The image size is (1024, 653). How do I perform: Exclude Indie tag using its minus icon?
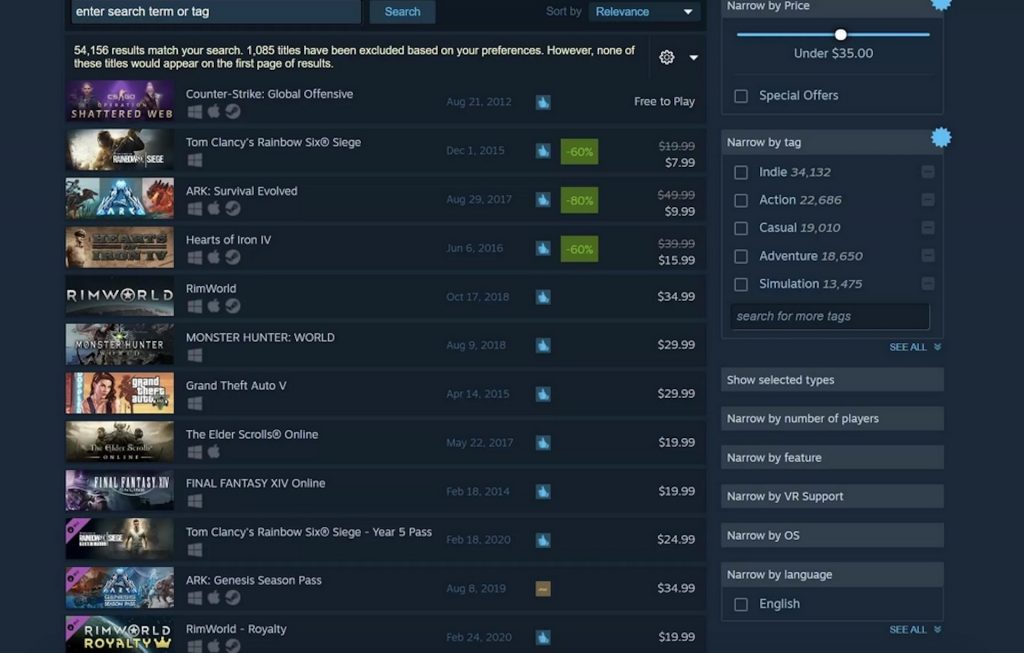click(x=927, y=172)
